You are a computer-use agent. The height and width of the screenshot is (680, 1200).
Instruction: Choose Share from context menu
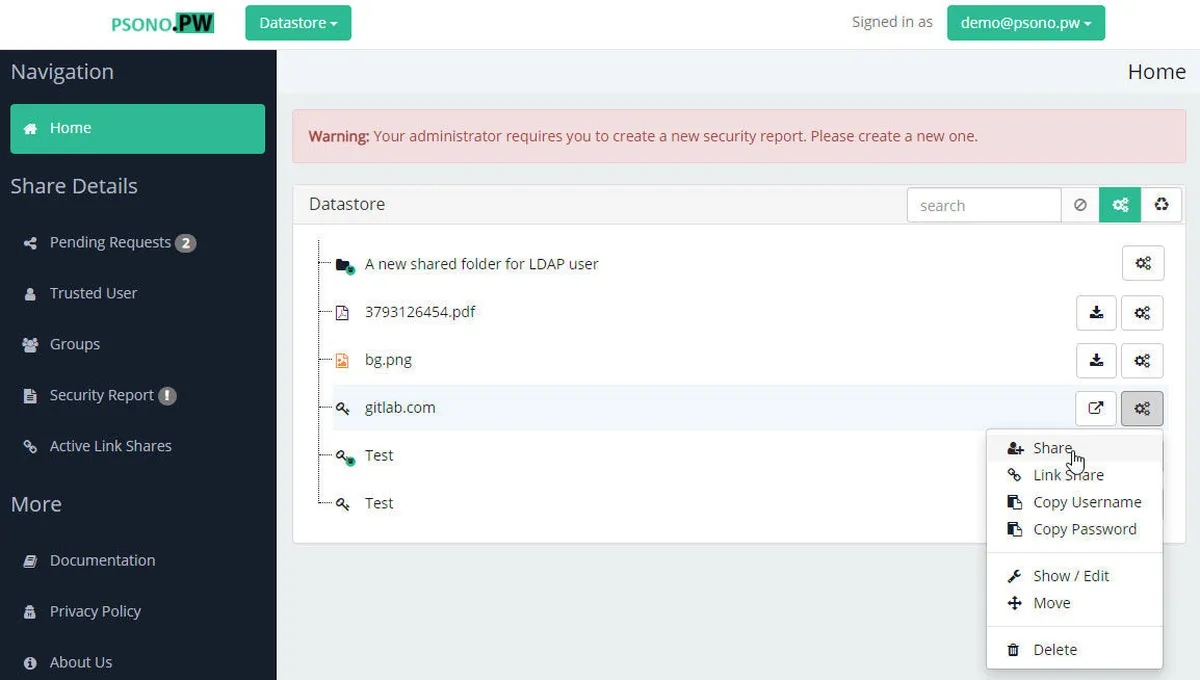tap(1074, 448)
